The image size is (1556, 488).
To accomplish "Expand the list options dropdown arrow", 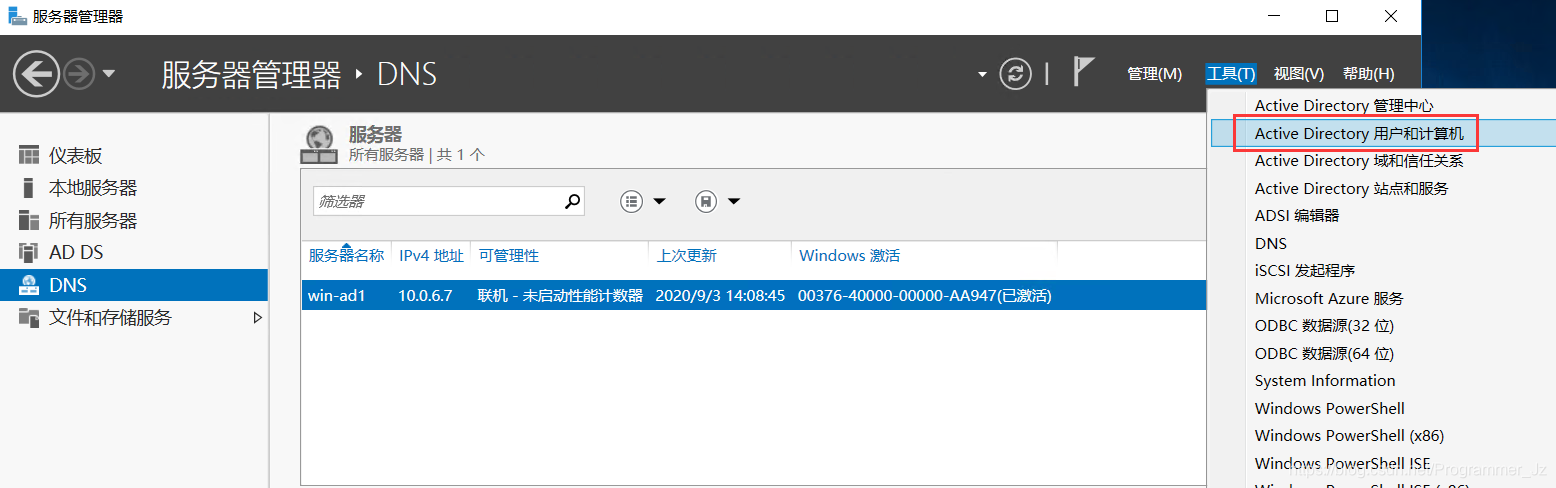I will (659, 201).
